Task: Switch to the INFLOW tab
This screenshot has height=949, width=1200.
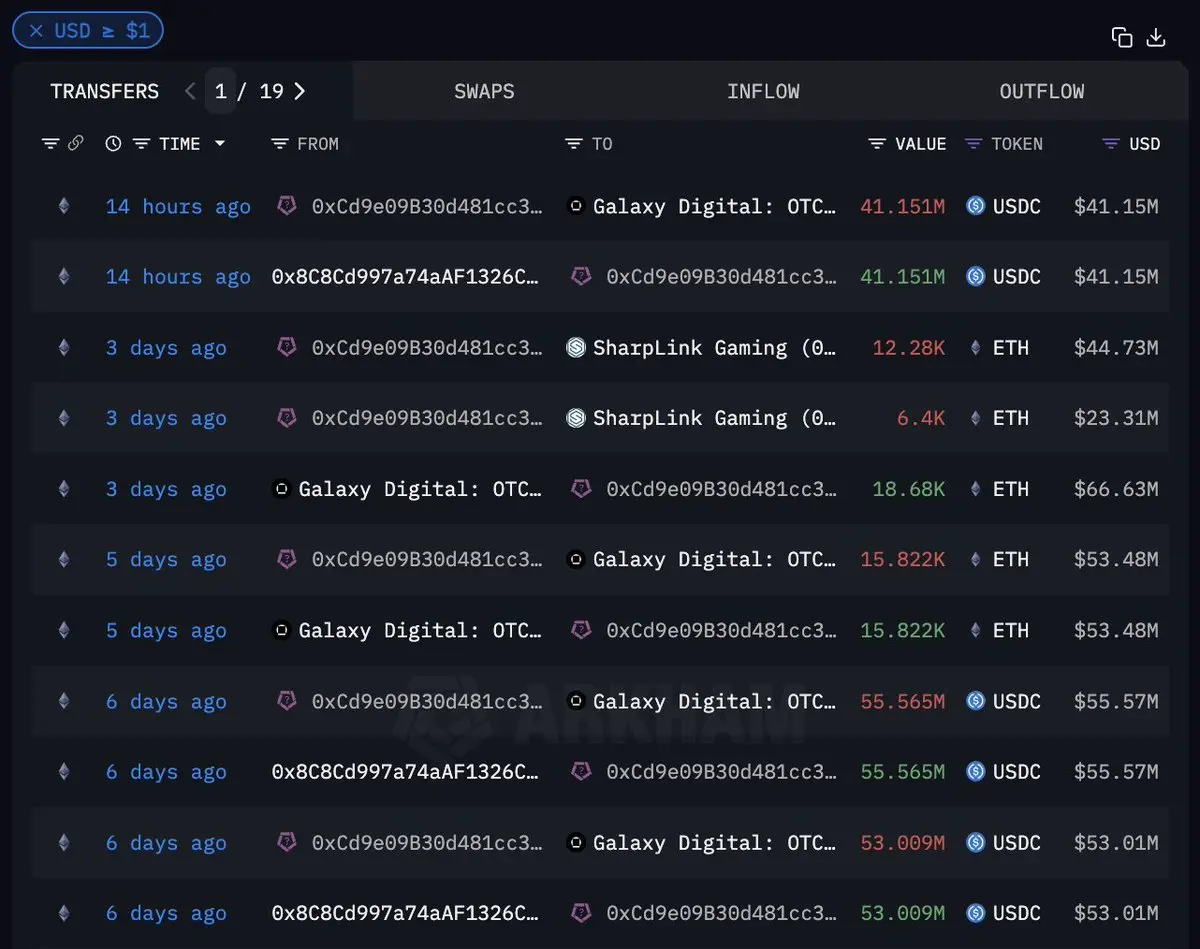Action: pos(763,91)
